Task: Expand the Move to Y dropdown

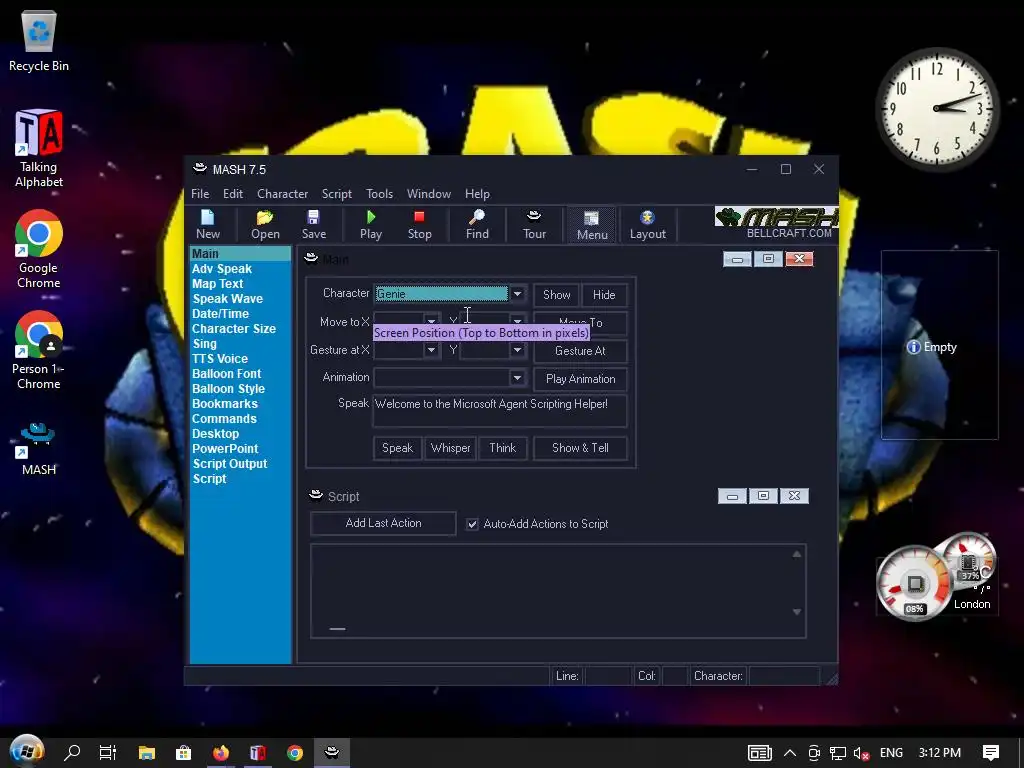Action: 517,321
